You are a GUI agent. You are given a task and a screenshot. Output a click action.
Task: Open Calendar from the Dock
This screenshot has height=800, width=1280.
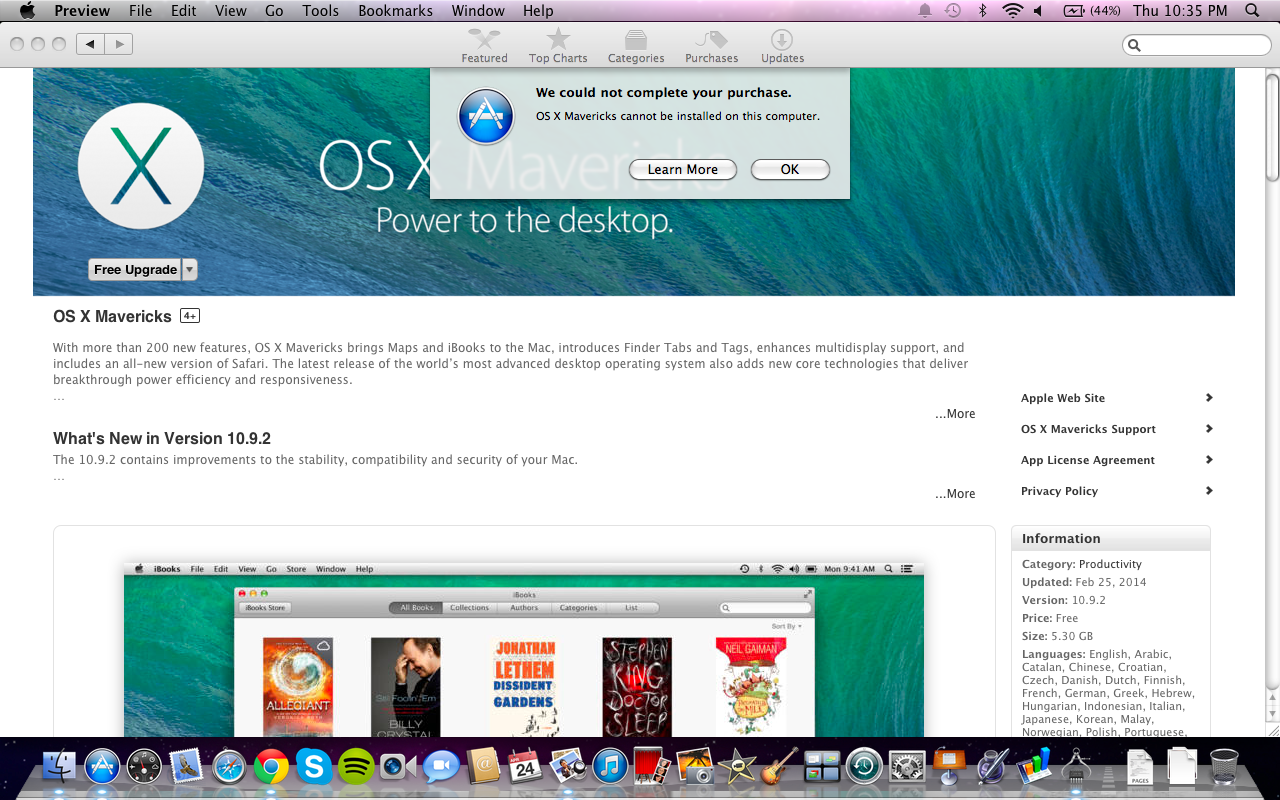(525, 767)
